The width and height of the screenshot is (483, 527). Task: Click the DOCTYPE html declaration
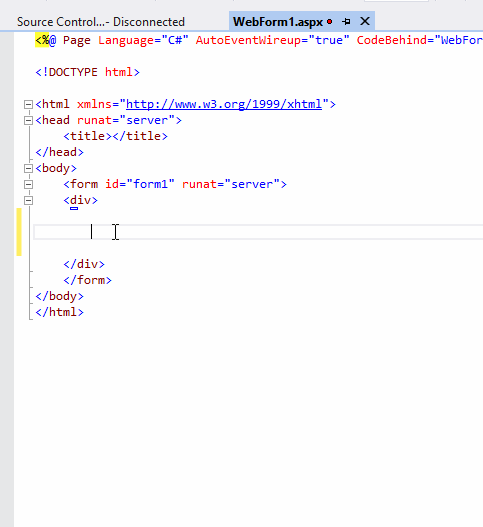(x=87, y=72)
